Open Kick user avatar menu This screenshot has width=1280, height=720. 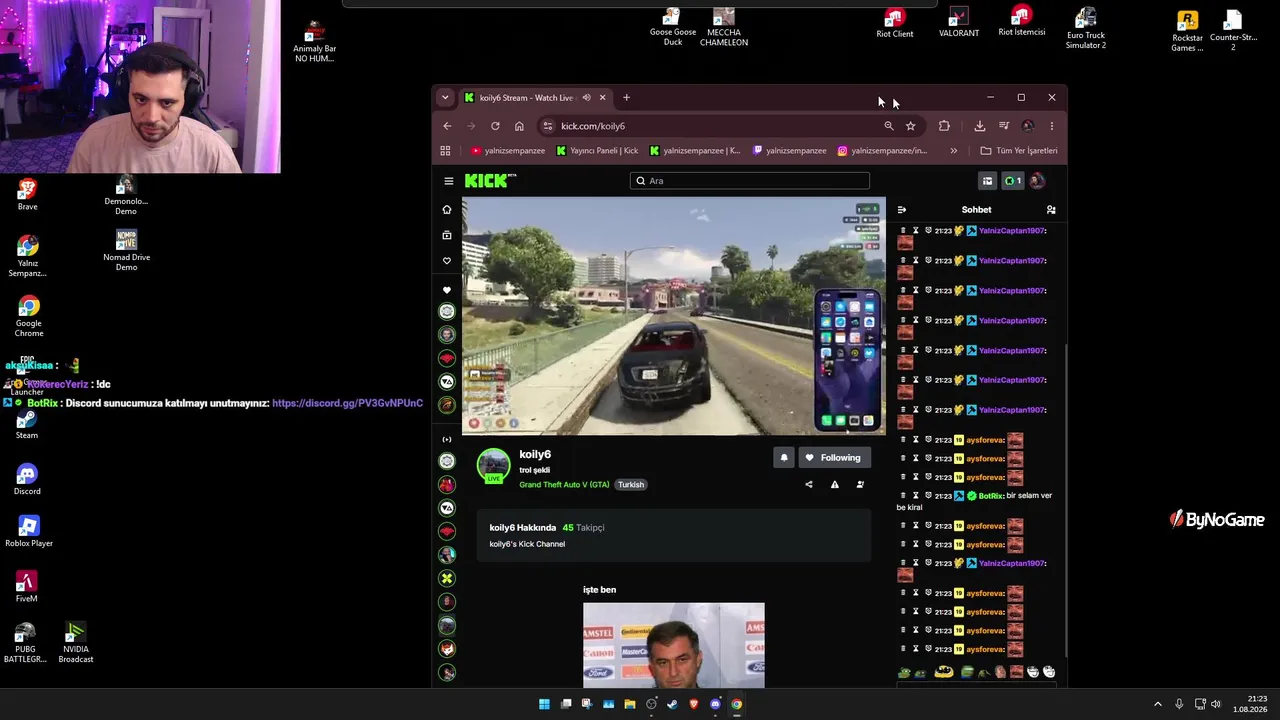[1037, 181]
